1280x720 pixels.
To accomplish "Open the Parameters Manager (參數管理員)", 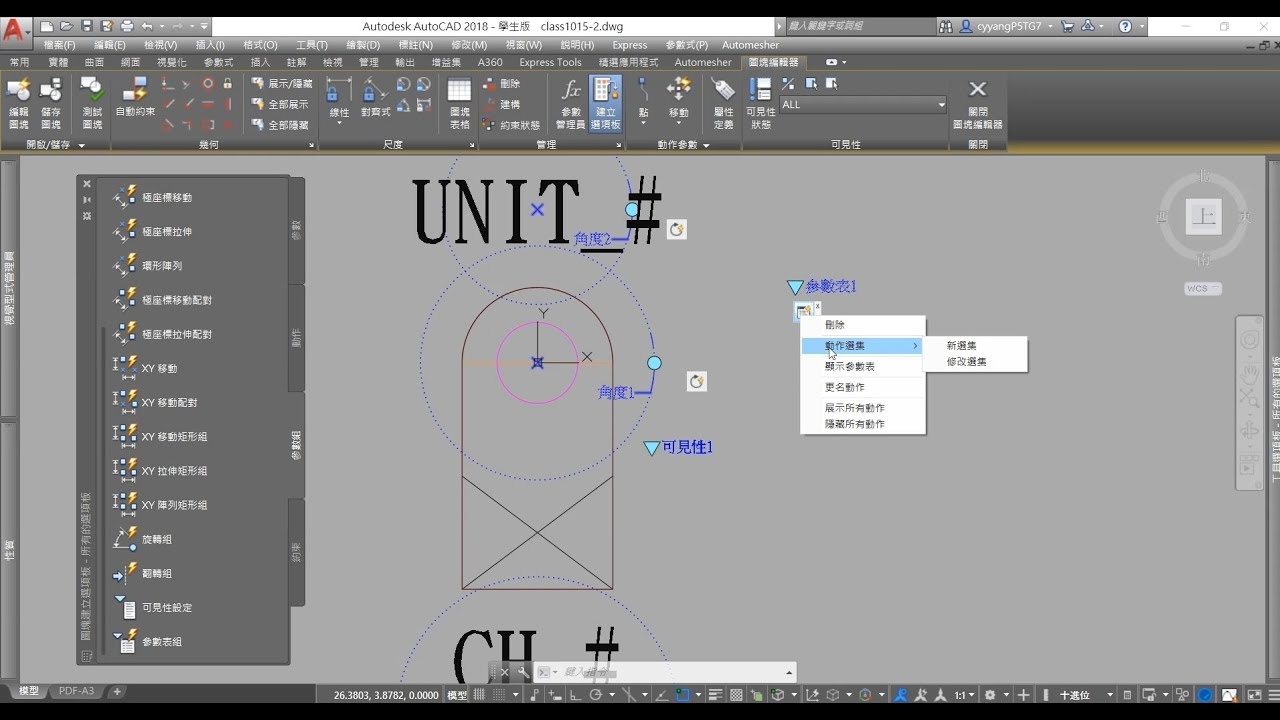I will coord(570,103).
